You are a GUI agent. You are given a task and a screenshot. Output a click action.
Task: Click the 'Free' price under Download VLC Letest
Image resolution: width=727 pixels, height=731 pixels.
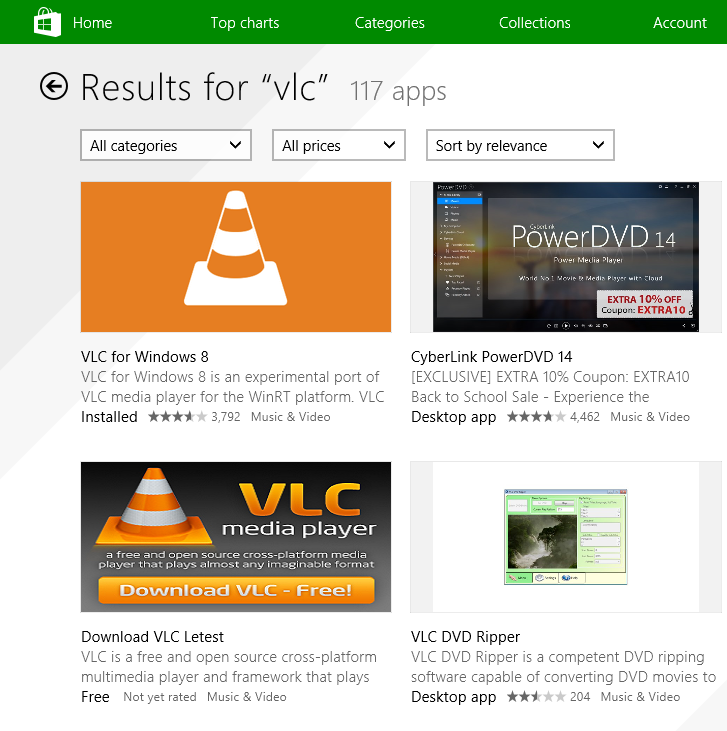tap(95, 697)
